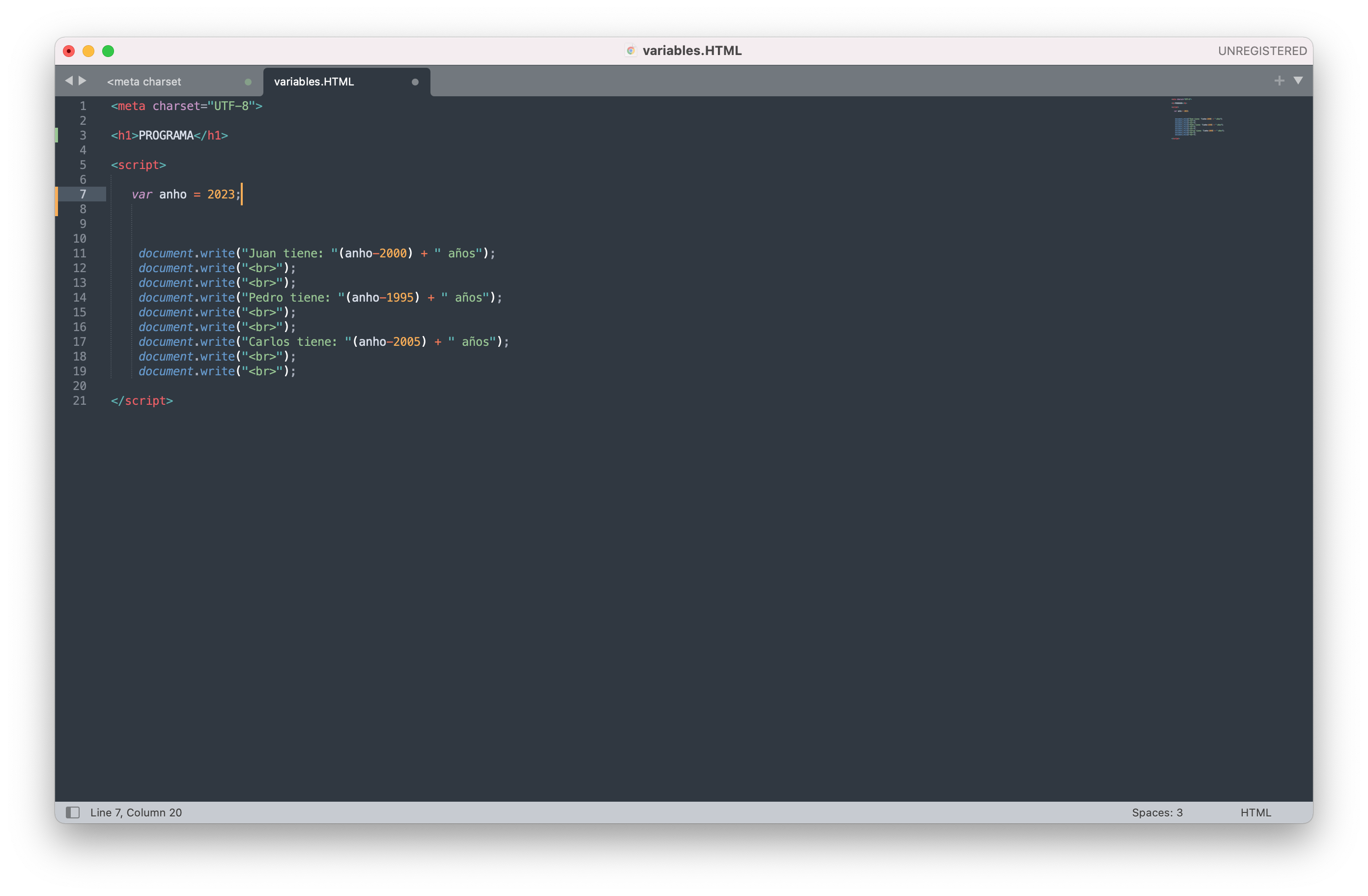Go to previous tab with left arrow
The image size is (1368, 896).
[69, 81]
